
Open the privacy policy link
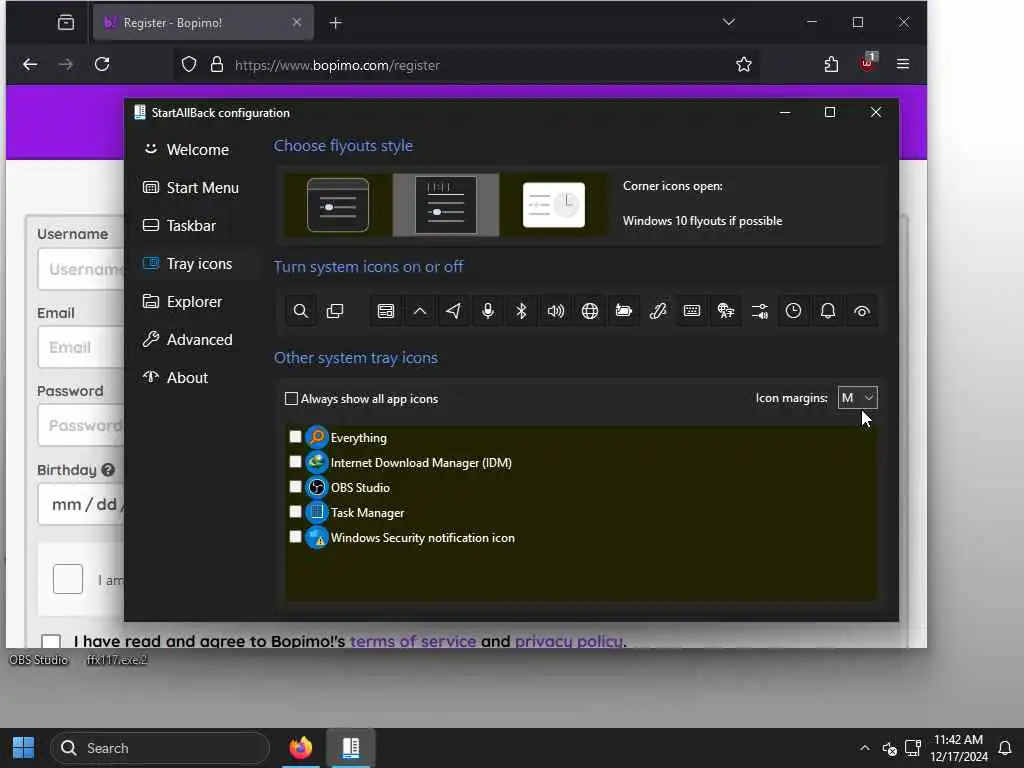click(x=569, y=641)
